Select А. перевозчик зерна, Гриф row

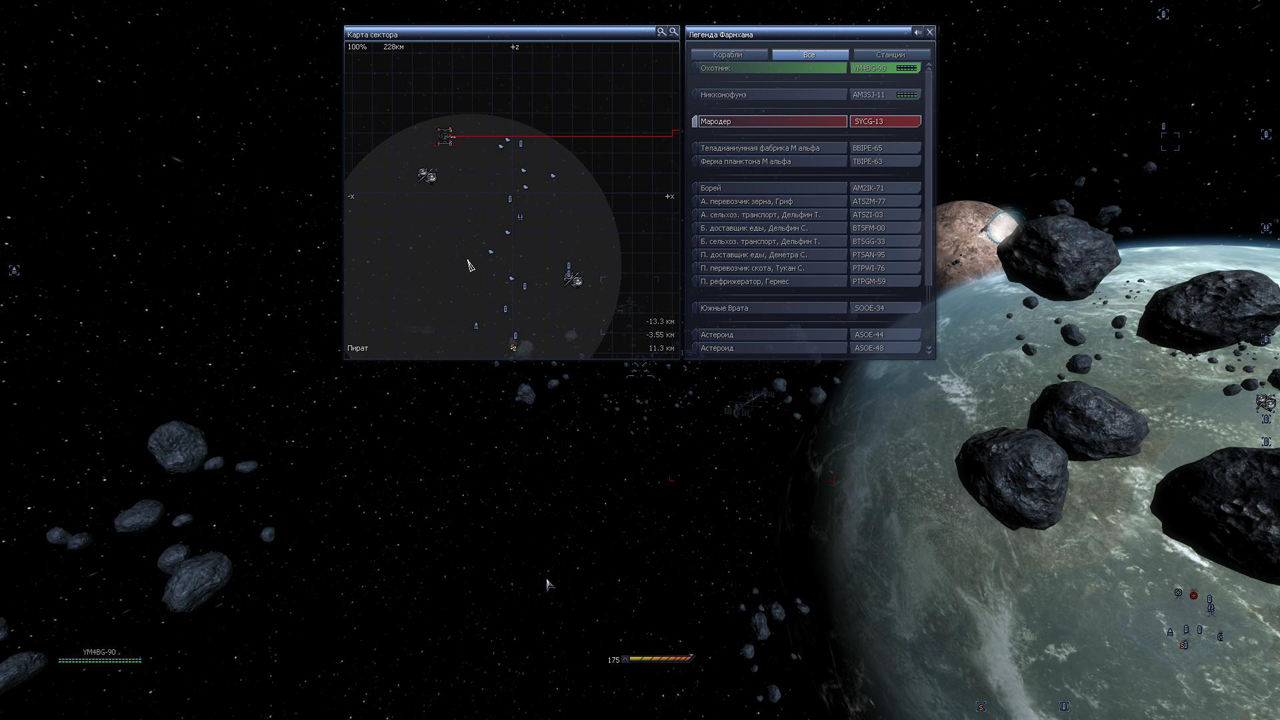[806, 201]
